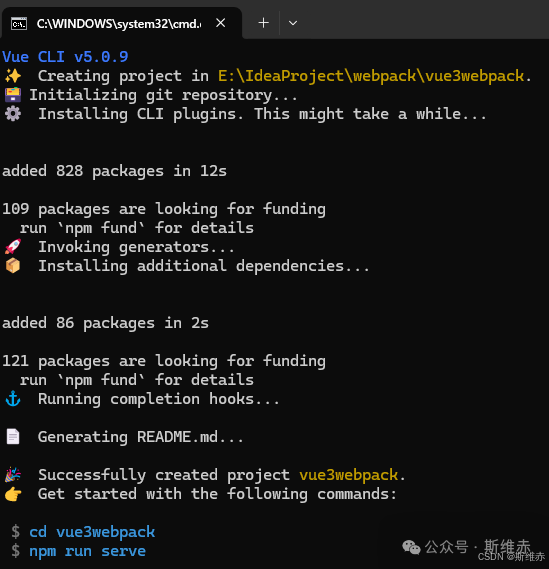Click the gear emoji by Installing CLI plugins

click(x=13, y=114)
